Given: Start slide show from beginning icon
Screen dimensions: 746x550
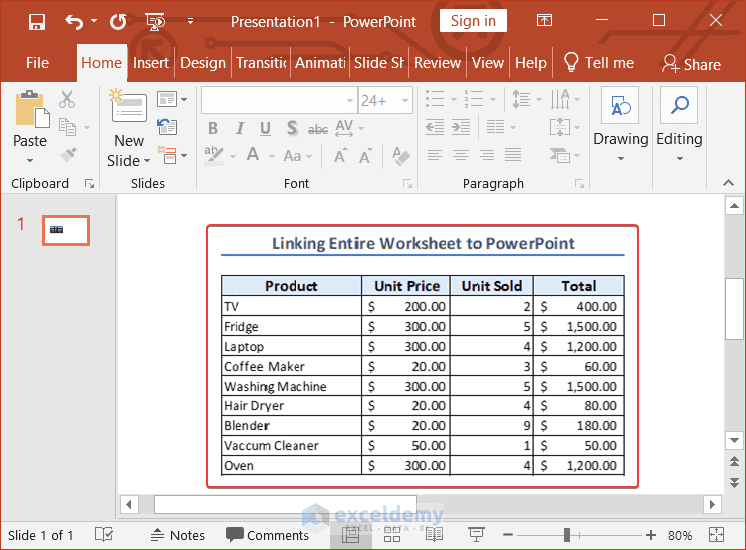Looking at the screenshot, I should (x=155, y=21).
